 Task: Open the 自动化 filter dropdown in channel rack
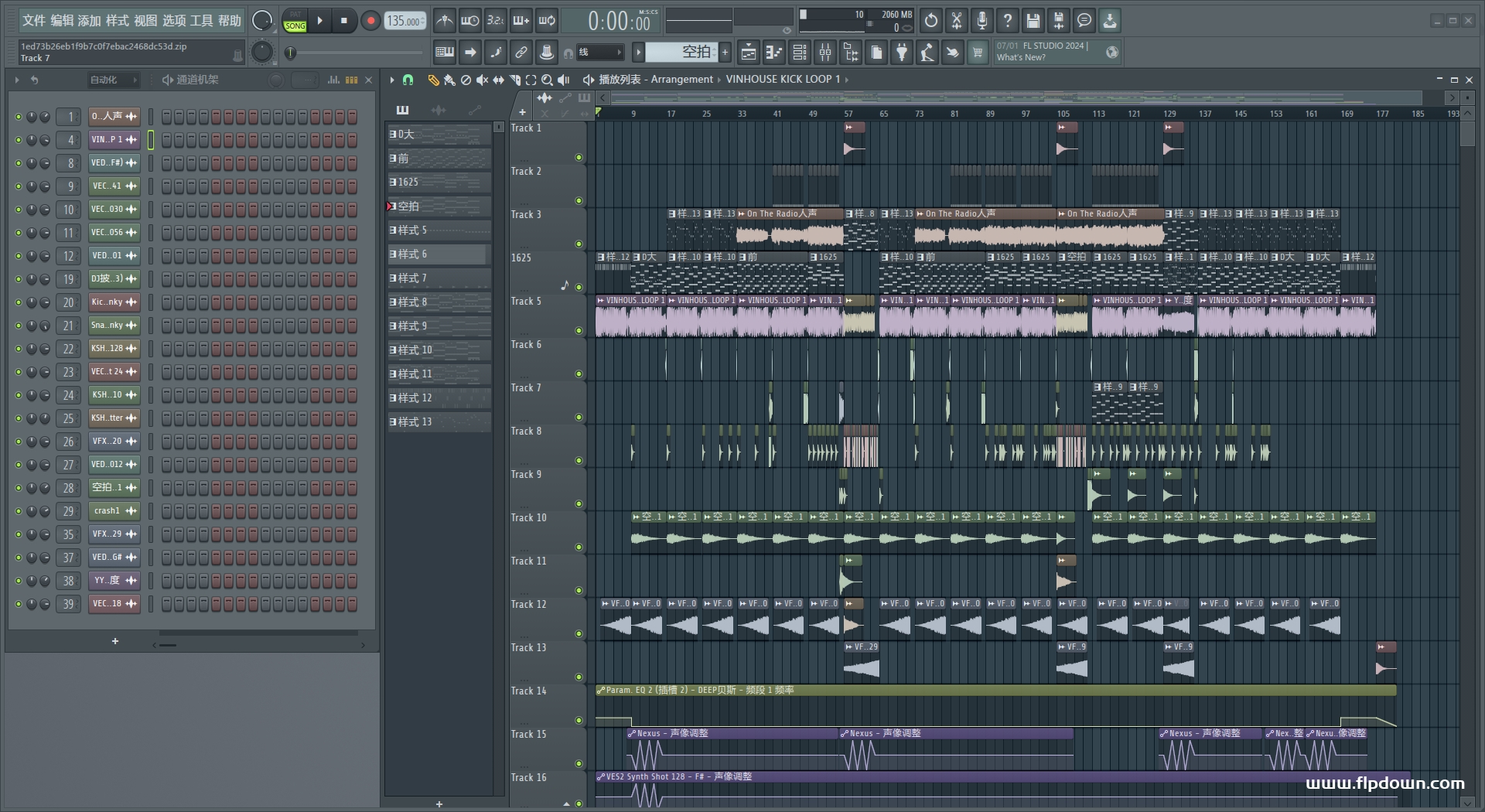112,80
